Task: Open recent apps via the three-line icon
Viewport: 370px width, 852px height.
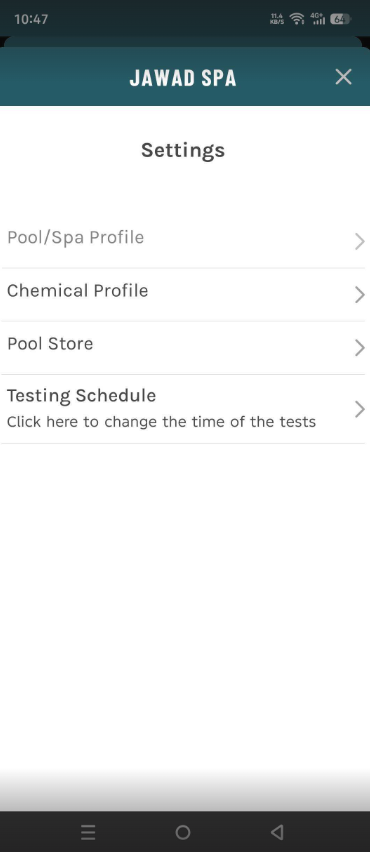Action: point(88,832)
